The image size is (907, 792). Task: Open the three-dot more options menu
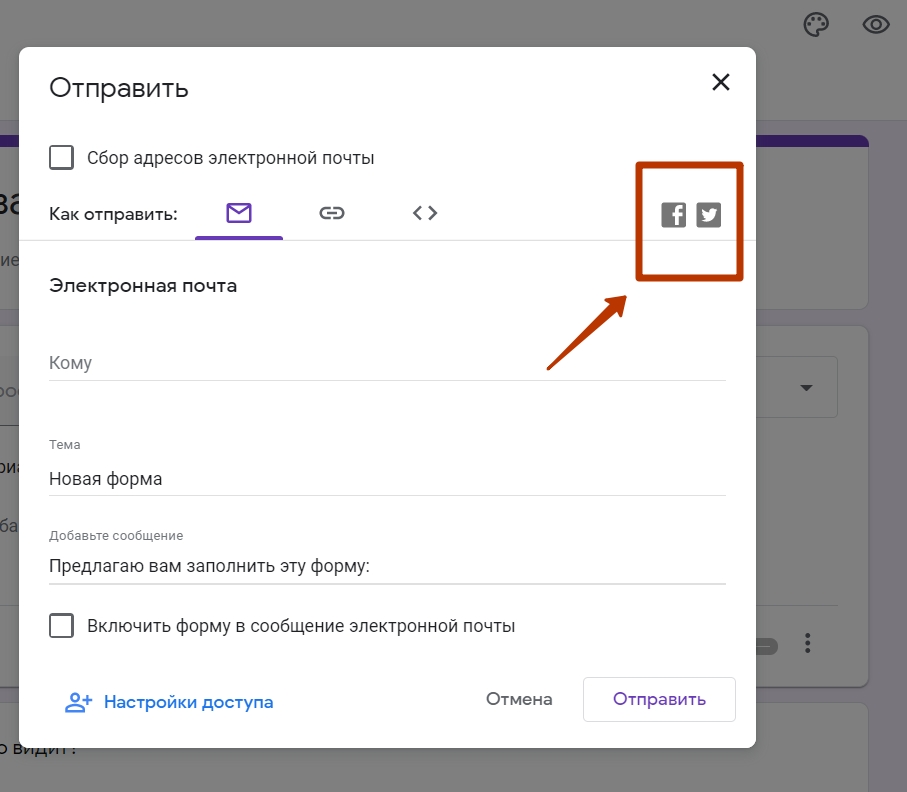tap(808, 643)
